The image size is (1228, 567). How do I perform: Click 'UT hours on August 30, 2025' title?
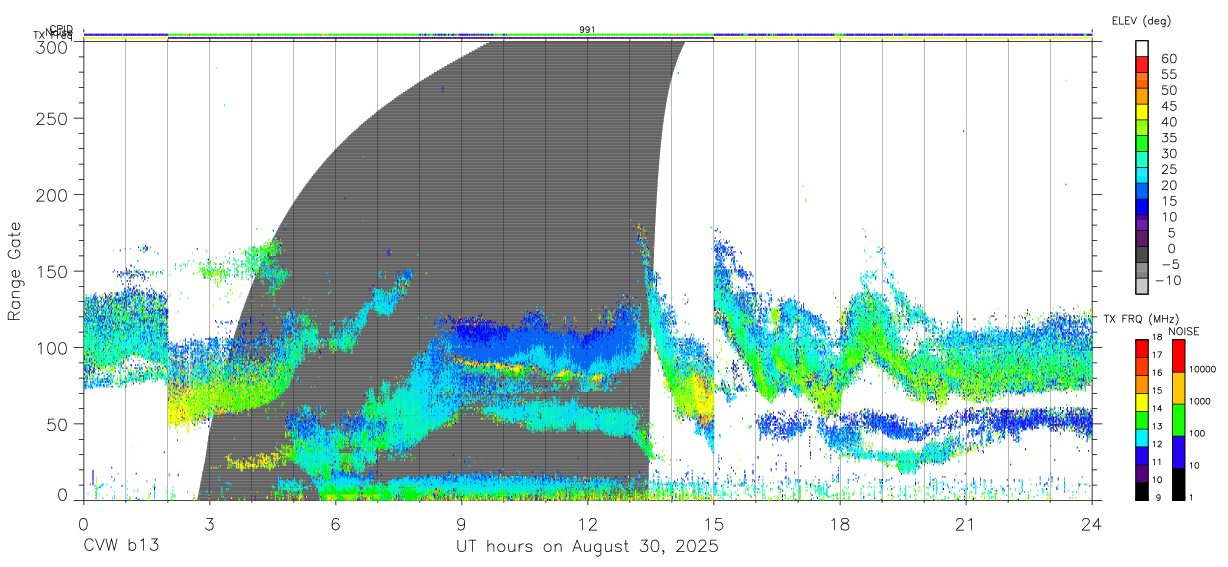(x=587, y=548)
